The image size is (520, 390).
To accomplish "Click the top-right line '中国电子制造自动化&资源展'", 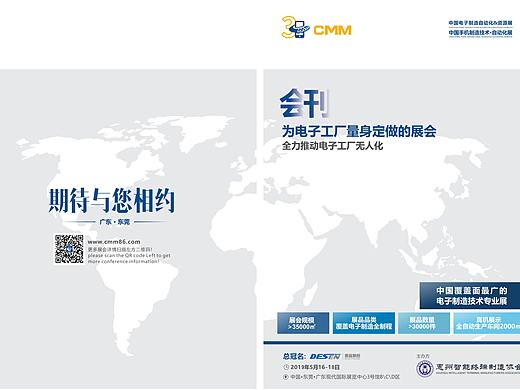I will pos(480,23).
